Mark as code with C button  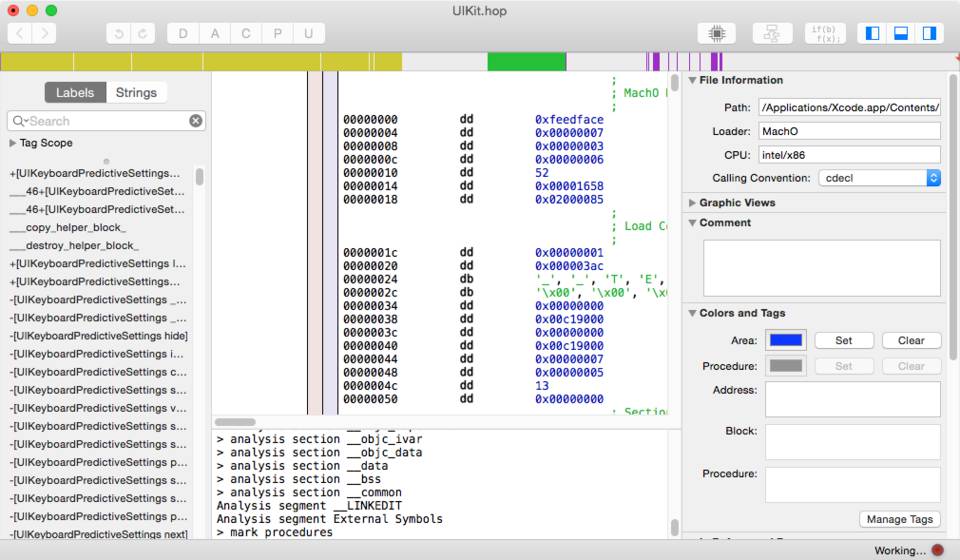point(246,33)
